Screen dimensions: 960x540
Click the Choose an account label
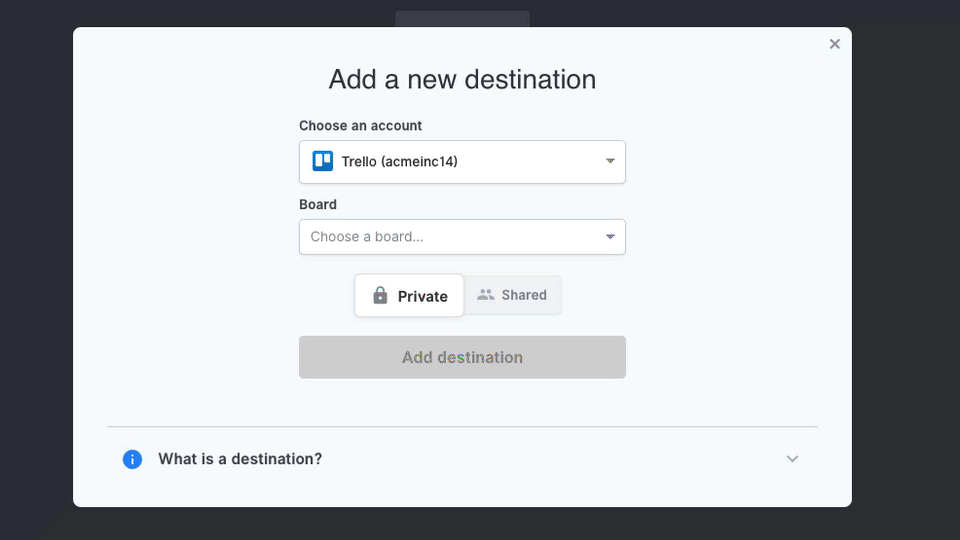click(360, 126)
